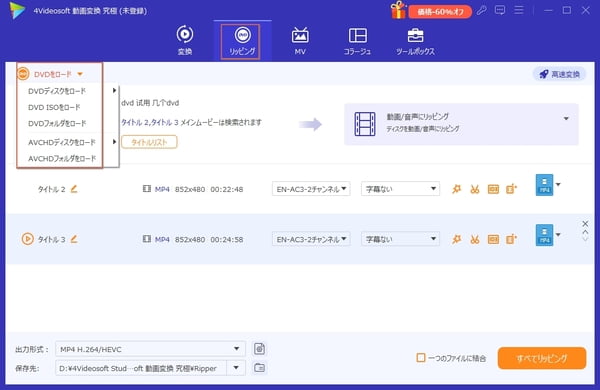Choose AVCHDディスクをロード menu entry
The image size is (600, 390).
click(x=62, y=142)
